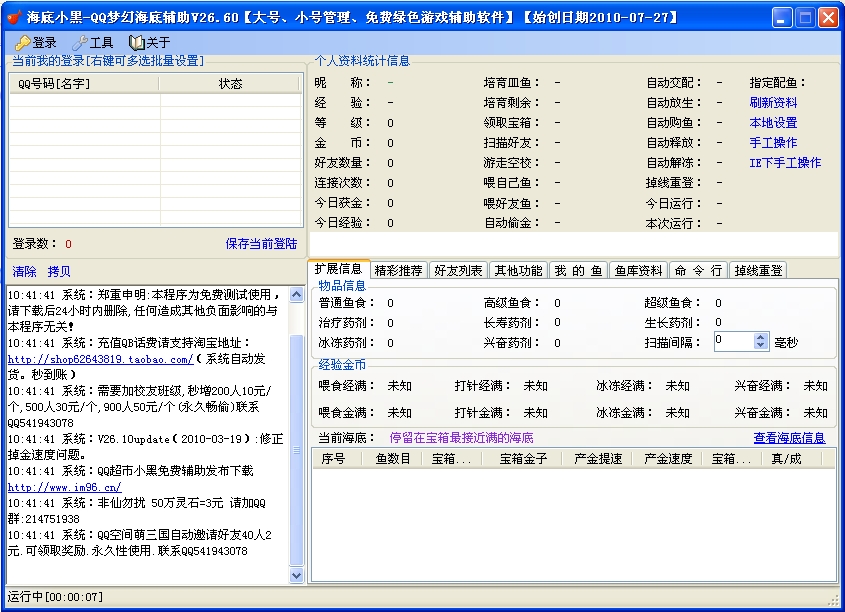Click the 登录数 label

click(34, 244)
